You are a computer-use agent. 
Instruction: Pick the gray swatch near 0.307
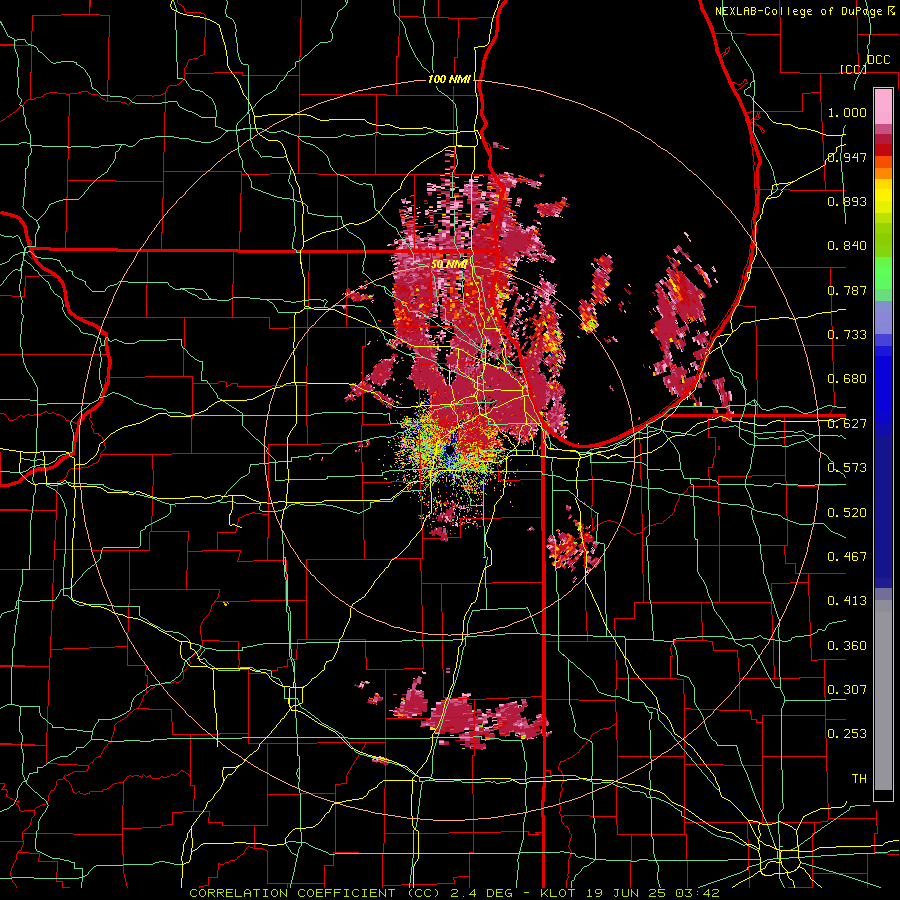pyautogui.click(x=883, y=695)
